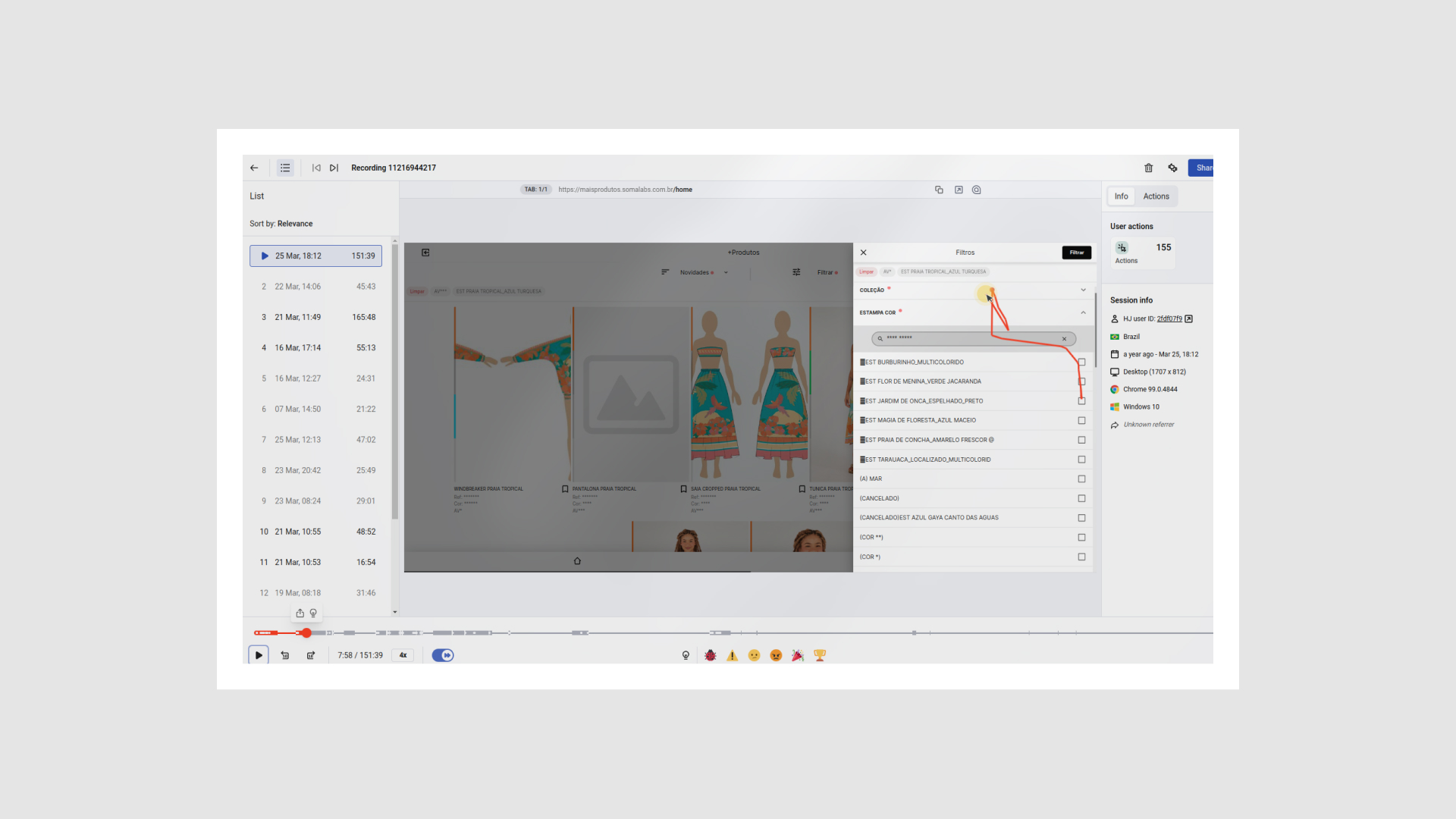Open the Info tab
Image resolution: width=1456 pixels, height=819 pixels.
pos(1121,196)
